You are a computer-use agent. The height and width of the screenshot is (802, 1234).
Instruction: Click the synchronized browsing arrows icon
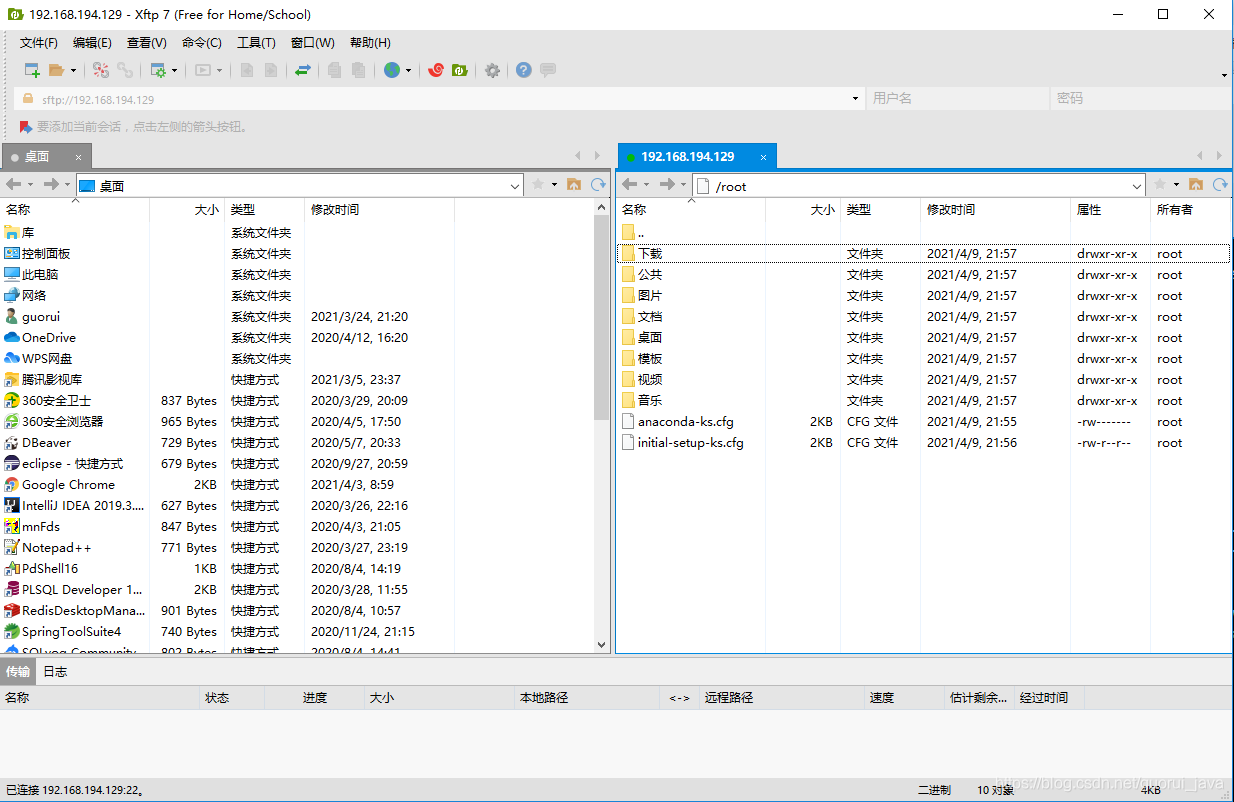click(303, 70)
